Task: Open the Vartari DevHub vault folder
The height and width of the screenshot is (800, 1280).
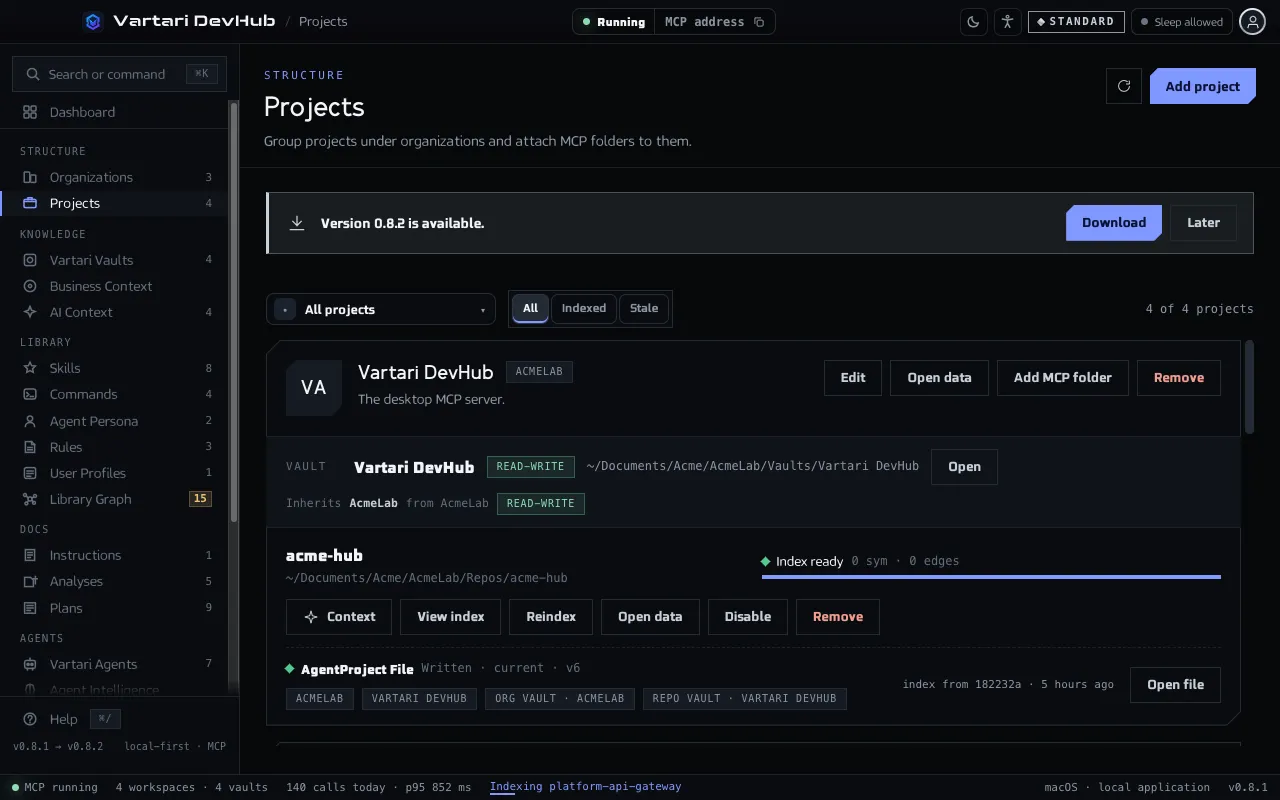Action: (x=964, y=467)
